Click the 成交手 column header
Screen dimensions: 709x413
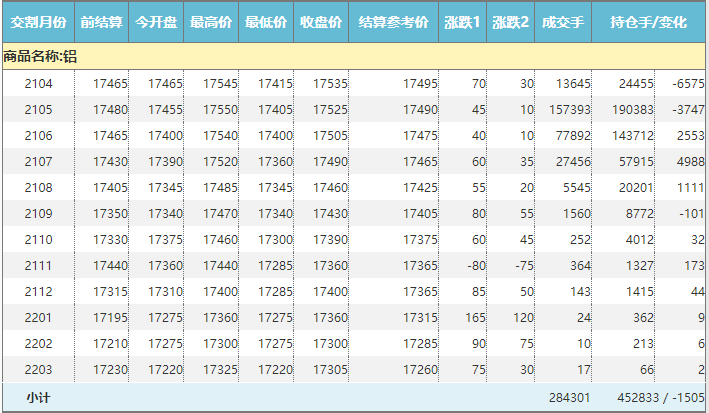562,22
